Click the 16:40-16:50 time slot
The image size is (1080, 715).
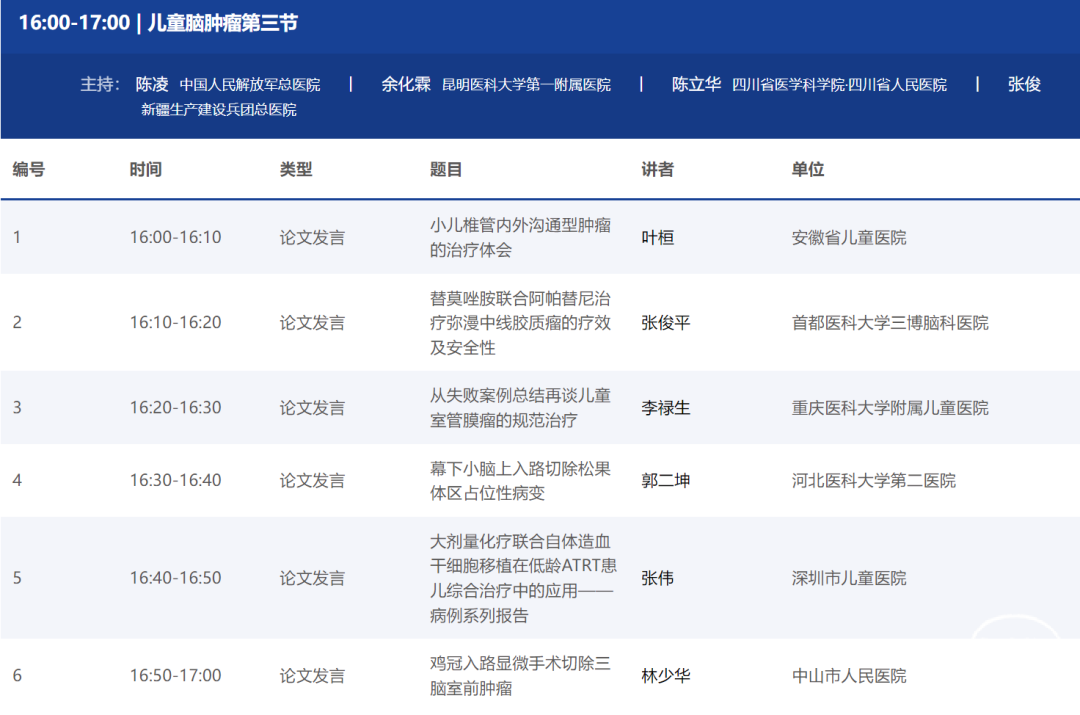tap(175, 578)
